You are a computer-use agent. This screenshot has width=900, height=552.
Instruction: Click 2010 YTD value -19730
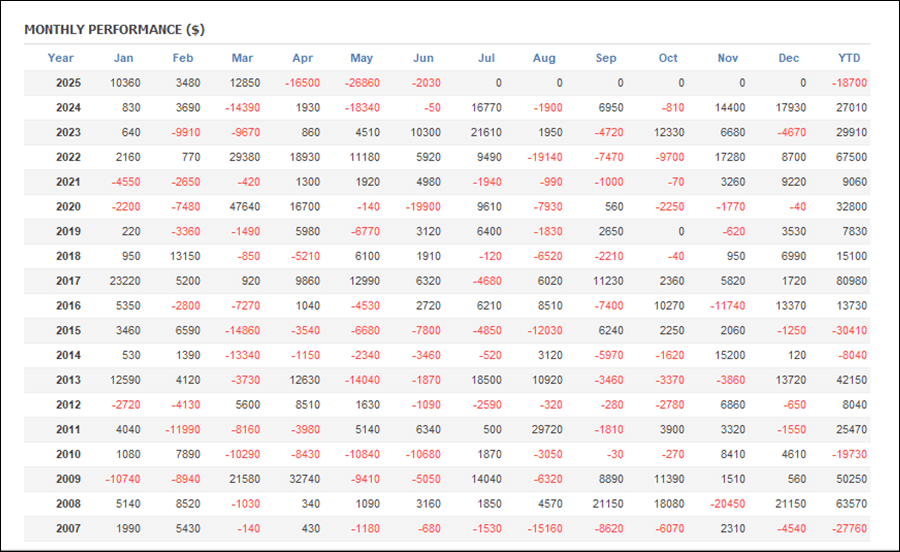coord(849,454)
